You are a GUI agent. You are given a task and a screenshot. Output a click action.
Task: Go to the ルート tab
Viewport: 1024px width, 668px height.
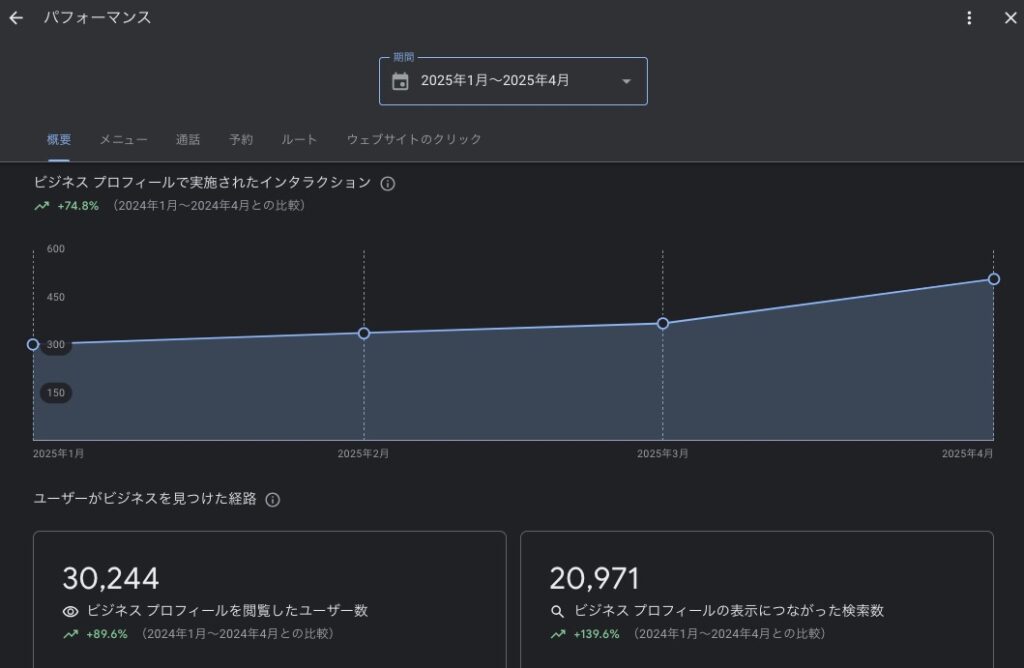pyautogui.click(x=299, y=140)
